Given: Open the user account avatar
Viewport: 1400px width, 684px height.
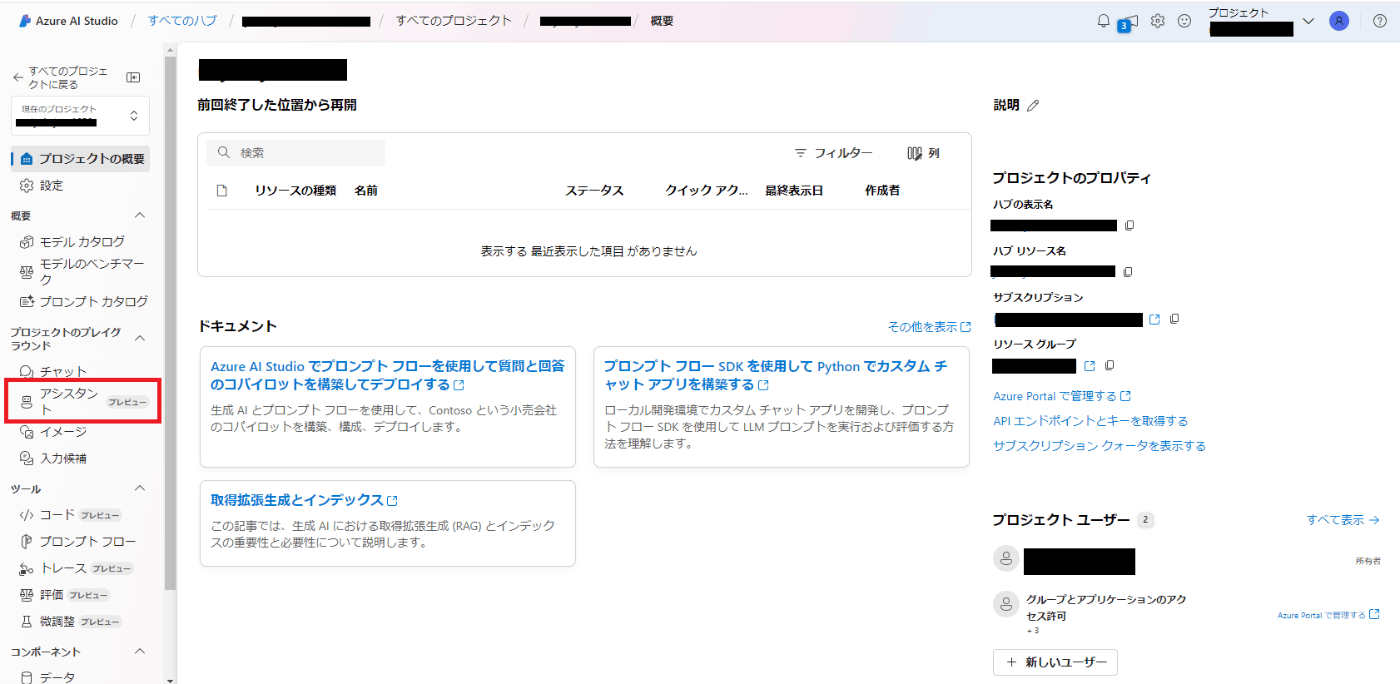Looking at the screenshot, I should click(1339, 21).
